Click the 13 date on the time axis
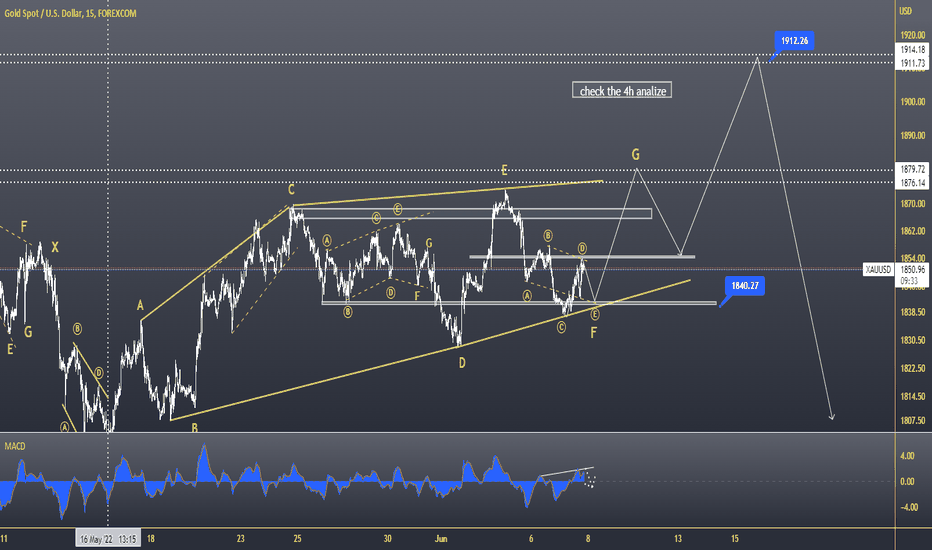Viewport: 932px width, 550px height. (x=678, y=539)
